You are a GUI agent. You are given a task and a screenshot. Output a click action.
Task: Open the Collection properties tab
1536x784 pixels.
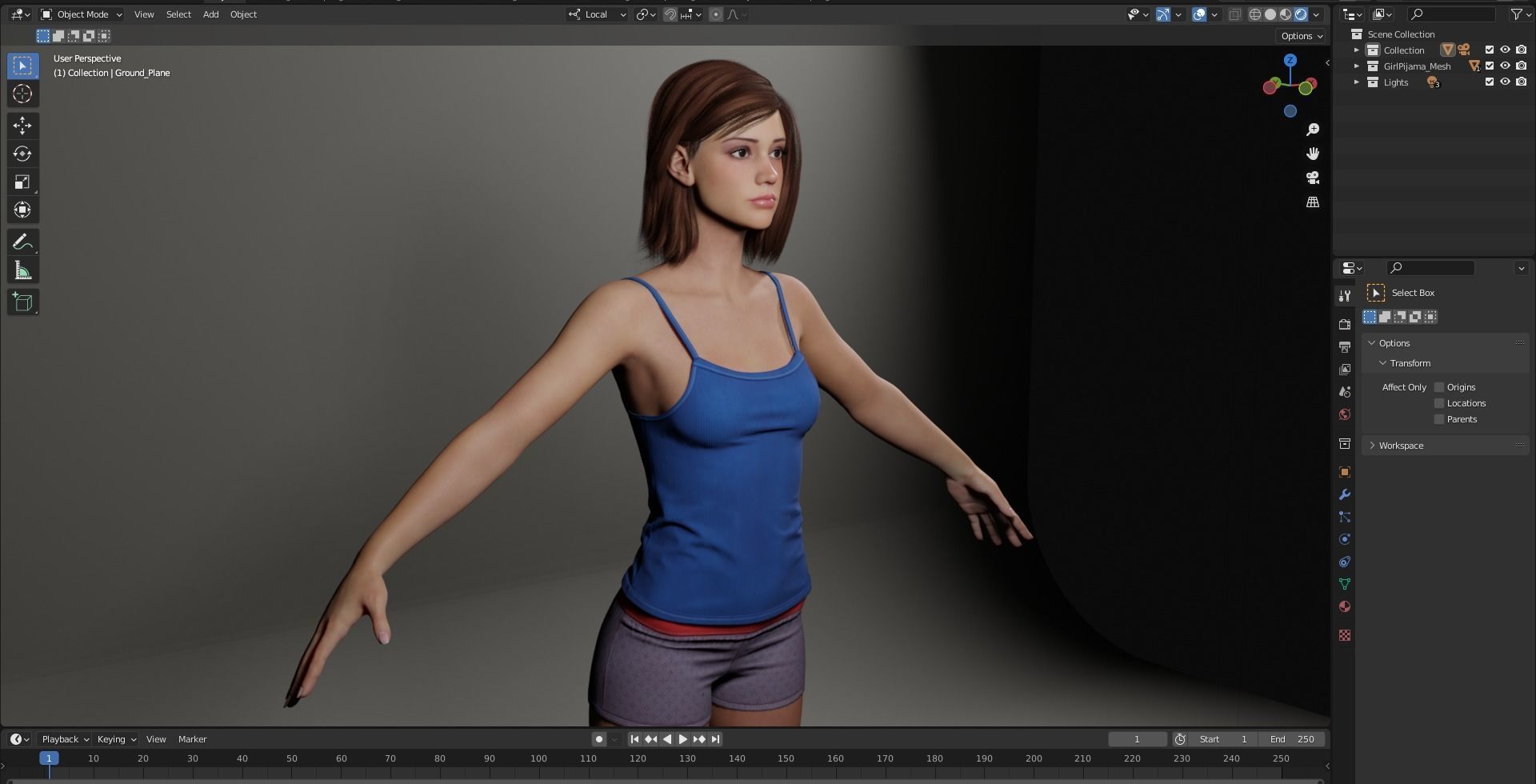1345,443
